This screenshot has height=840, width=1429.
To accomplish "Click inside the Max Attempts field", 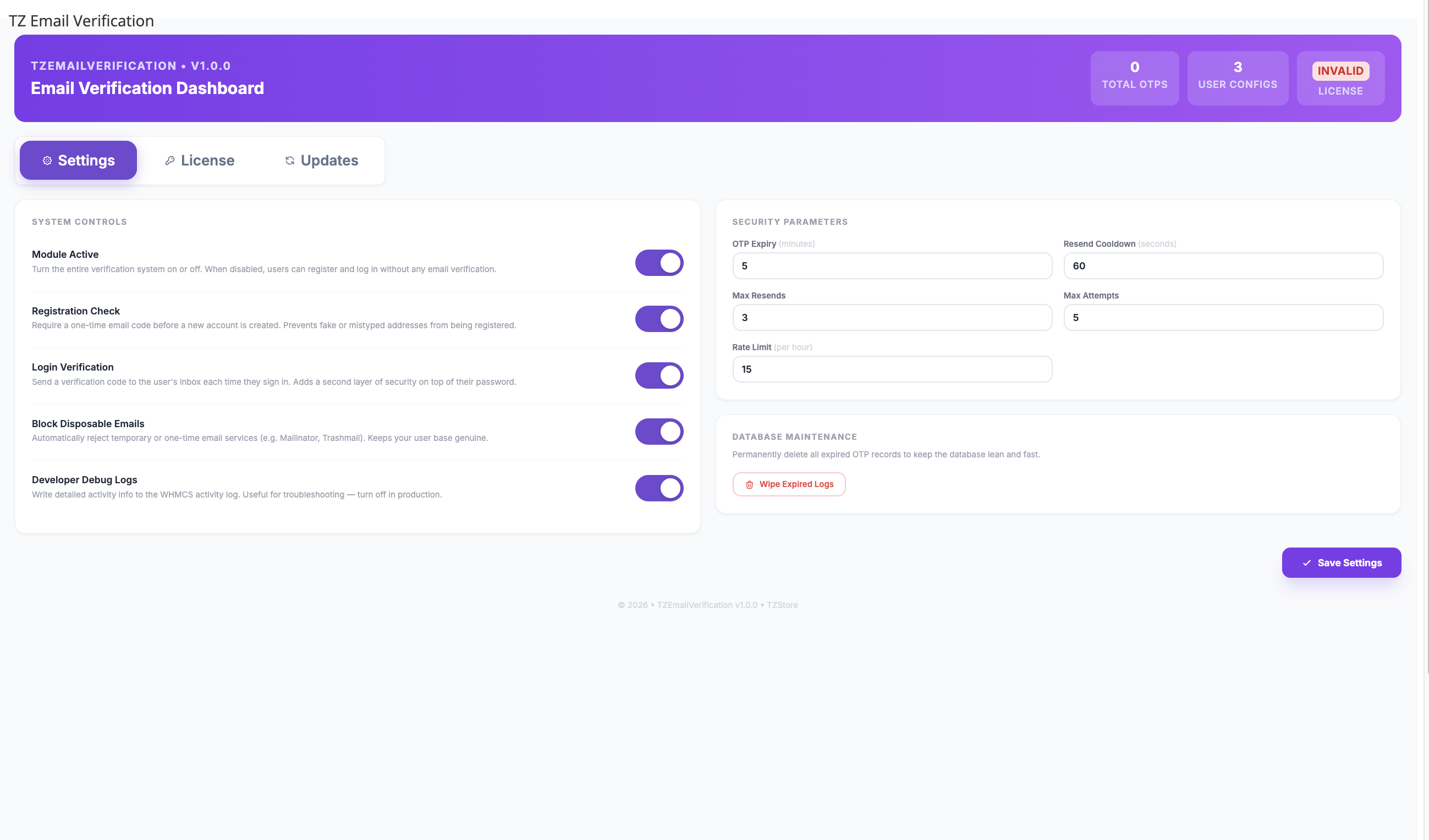I will click(x=1223, y=317).
